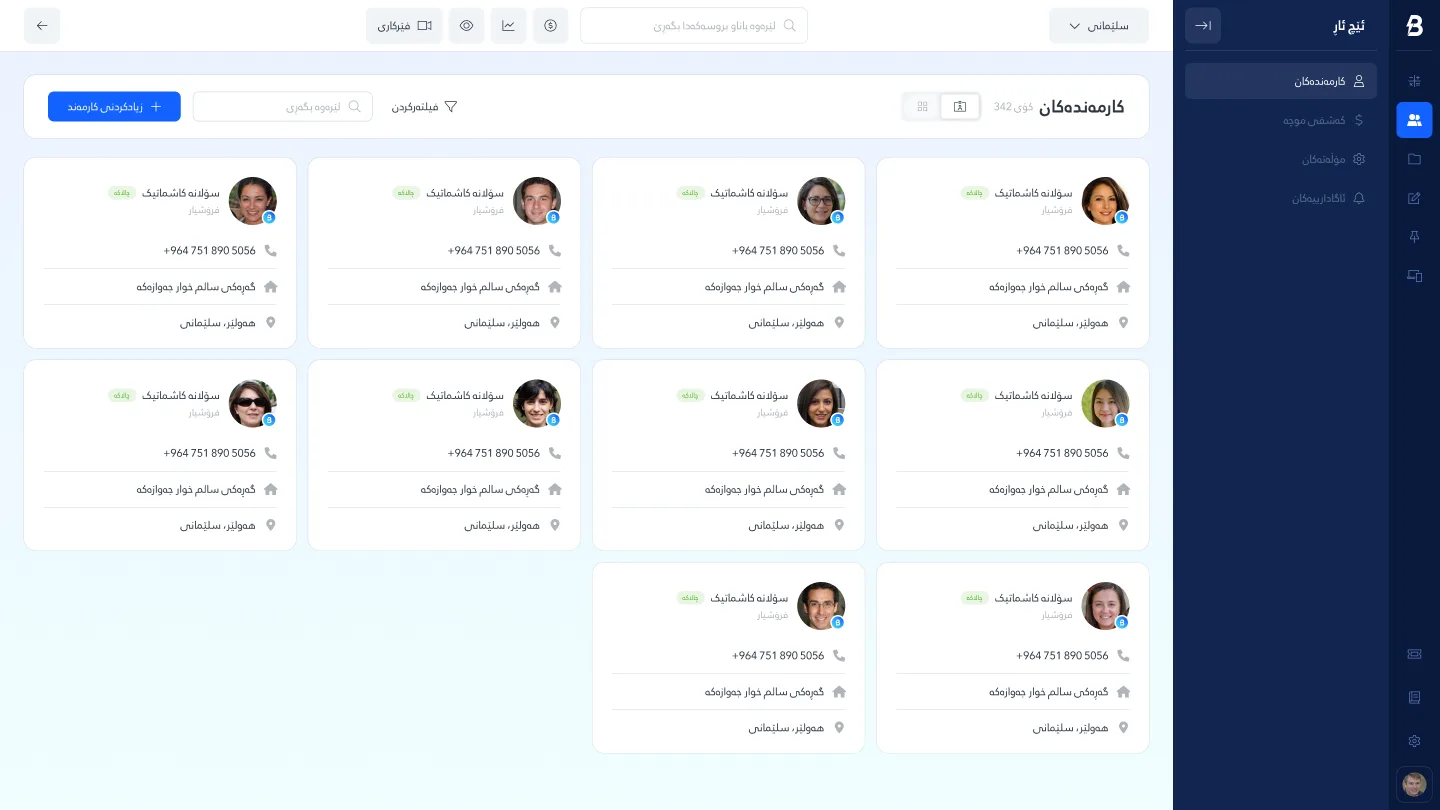Select ئاگادارییەکان notifications menu item

(1327, 198)
